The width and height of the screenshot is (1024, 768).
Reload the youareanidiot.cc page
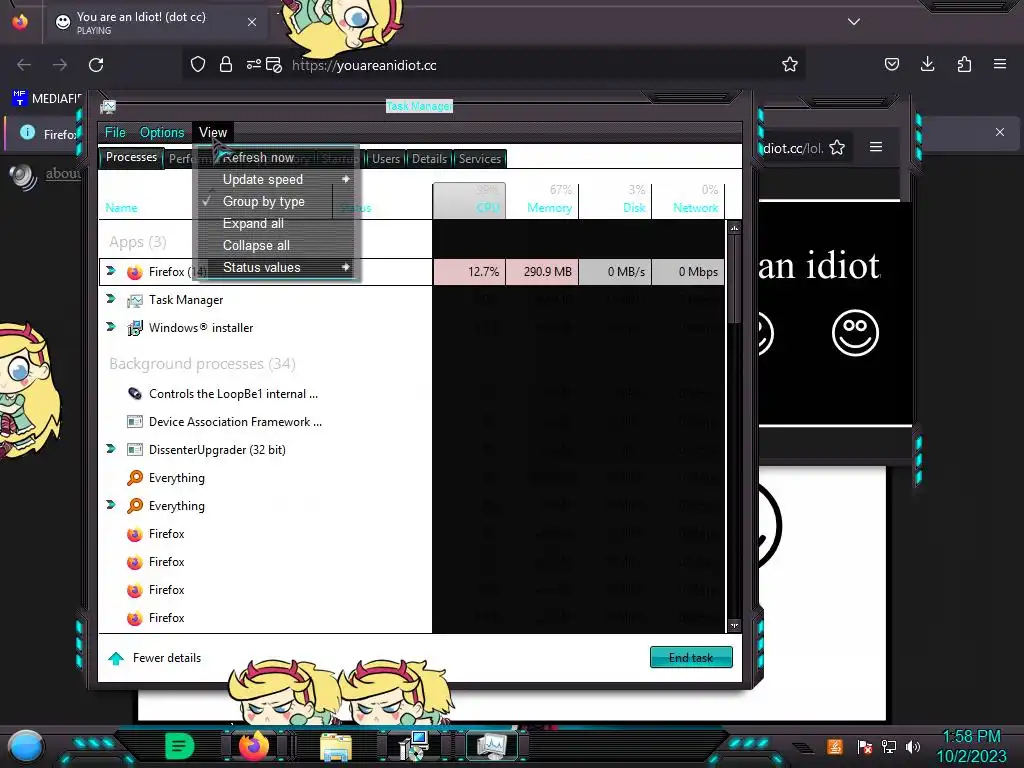(x=96, y=65)
